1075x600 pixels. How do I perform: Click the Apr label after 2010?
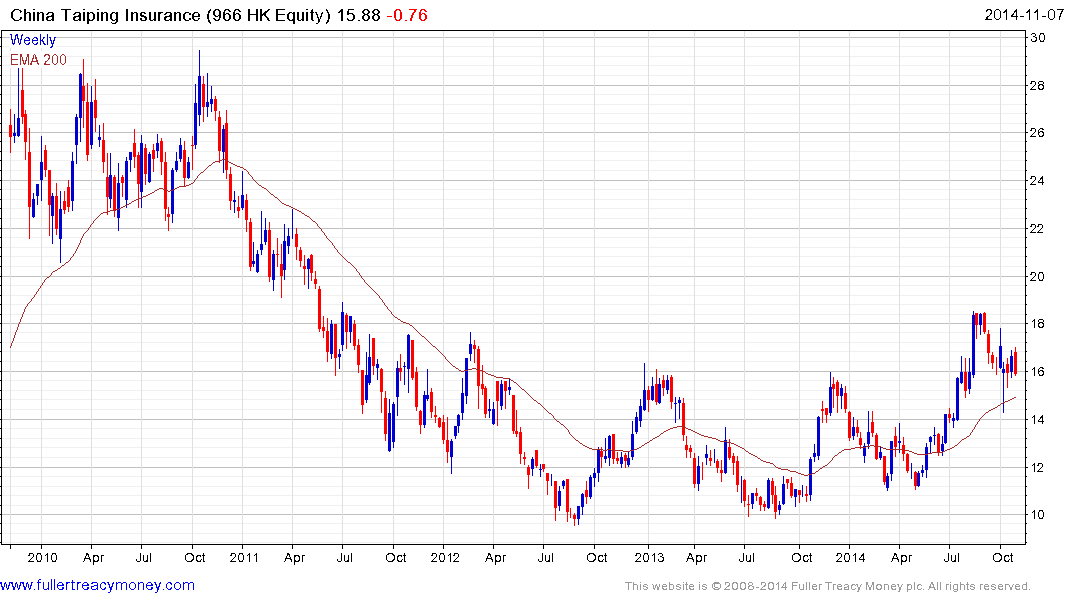tap(93, 557)
